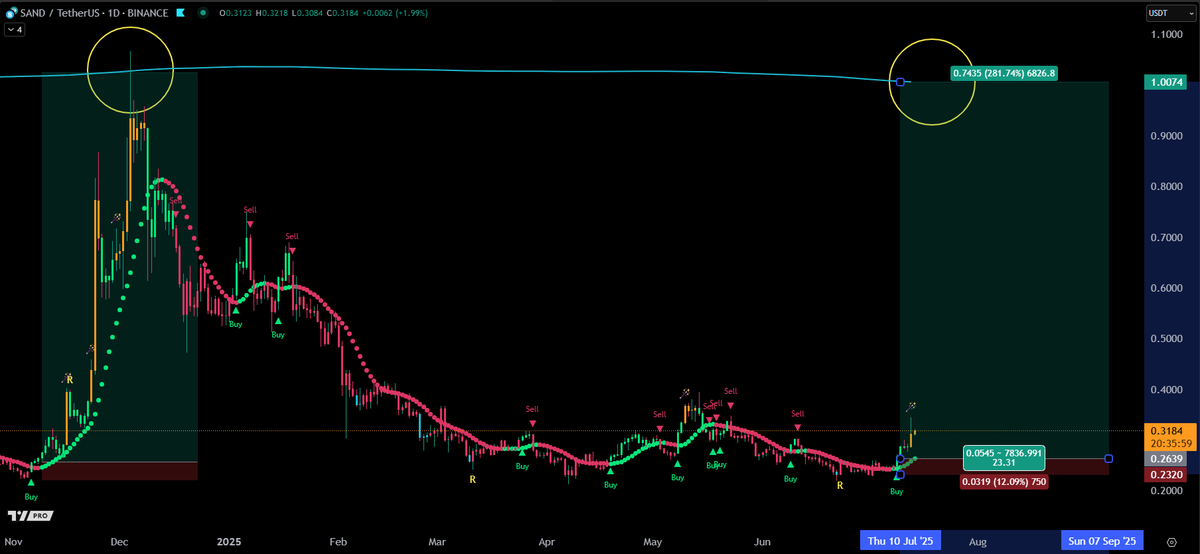Select the blue circle handle on the profit target line
Image resolution: width=1200 pixels, height=554 pixels.
pyautogui.click(x=900, y=82)
